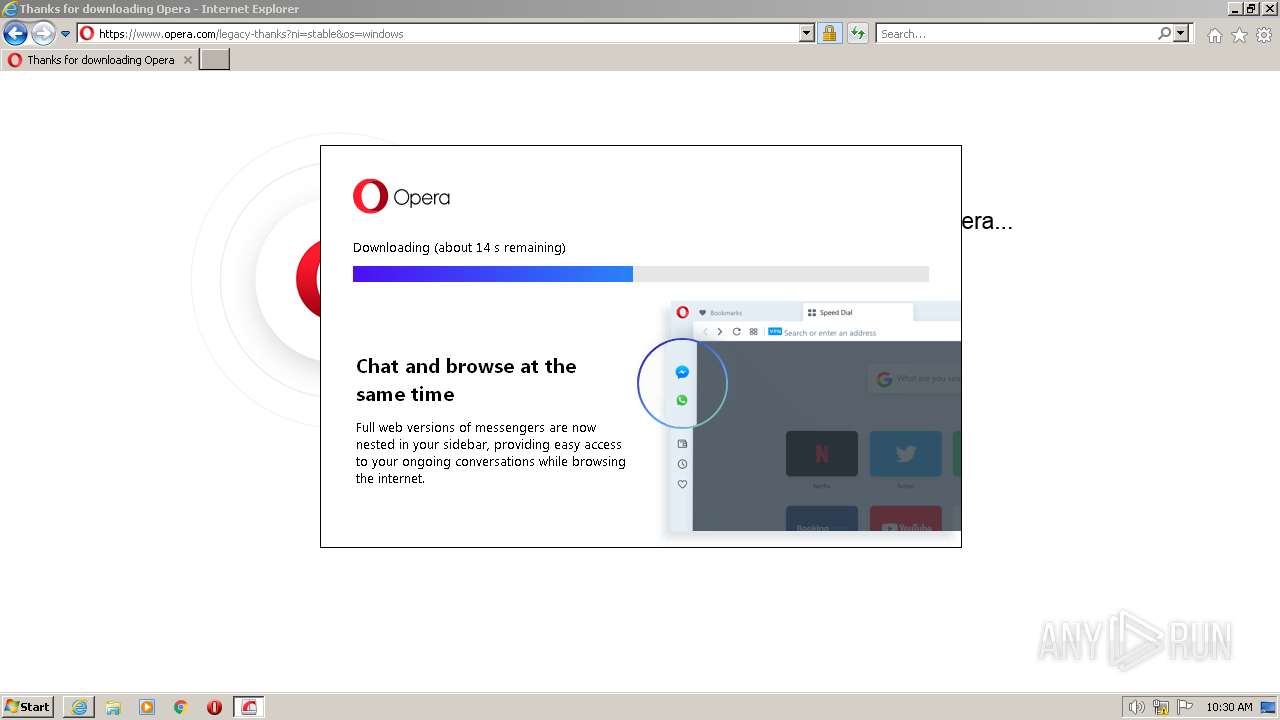Open the search provider dropdown arrow
1280x720 pixels.
(1181, 33)
